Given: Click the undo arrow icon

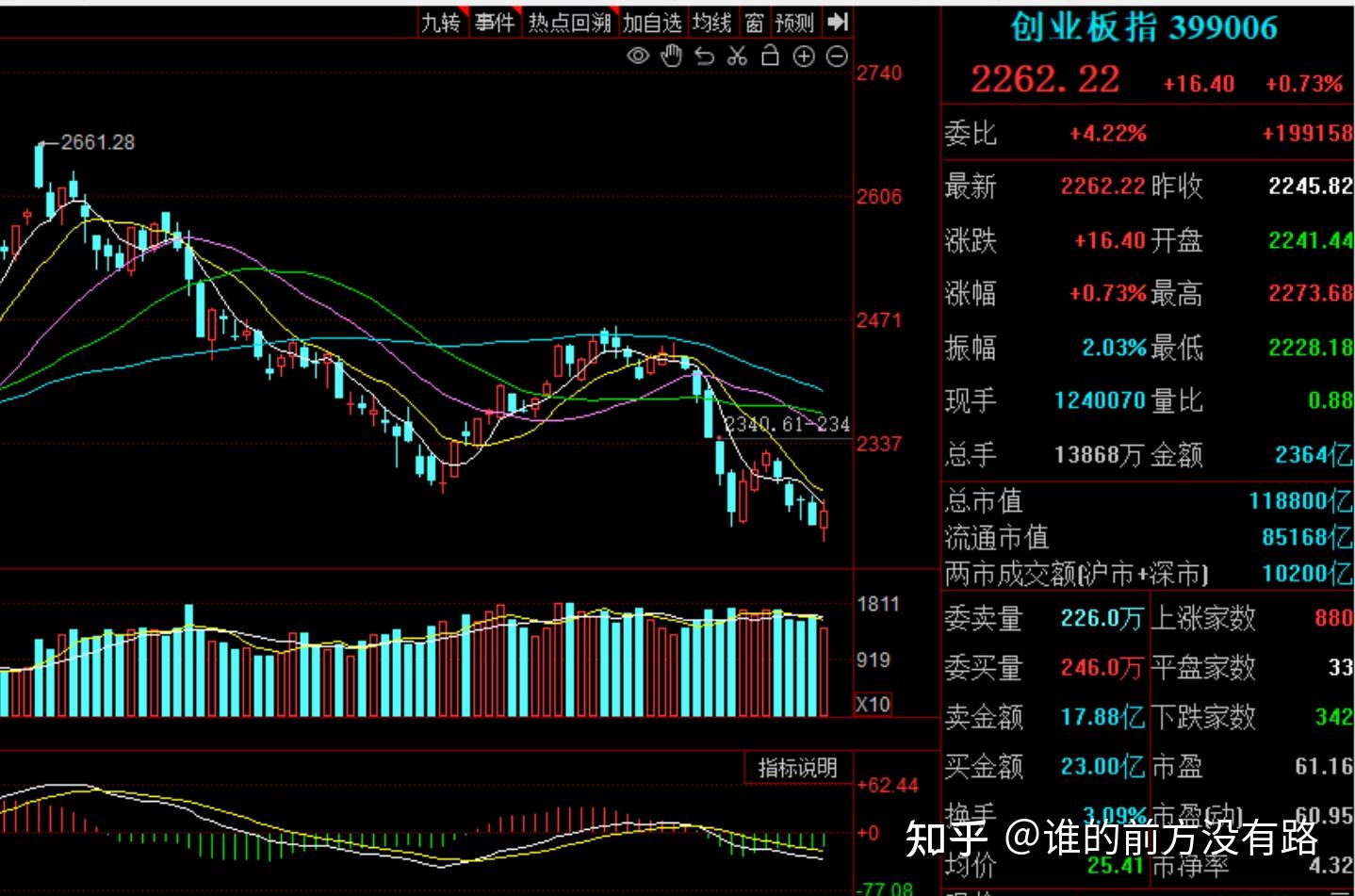Looking at the screenshot, I should 705,57.
